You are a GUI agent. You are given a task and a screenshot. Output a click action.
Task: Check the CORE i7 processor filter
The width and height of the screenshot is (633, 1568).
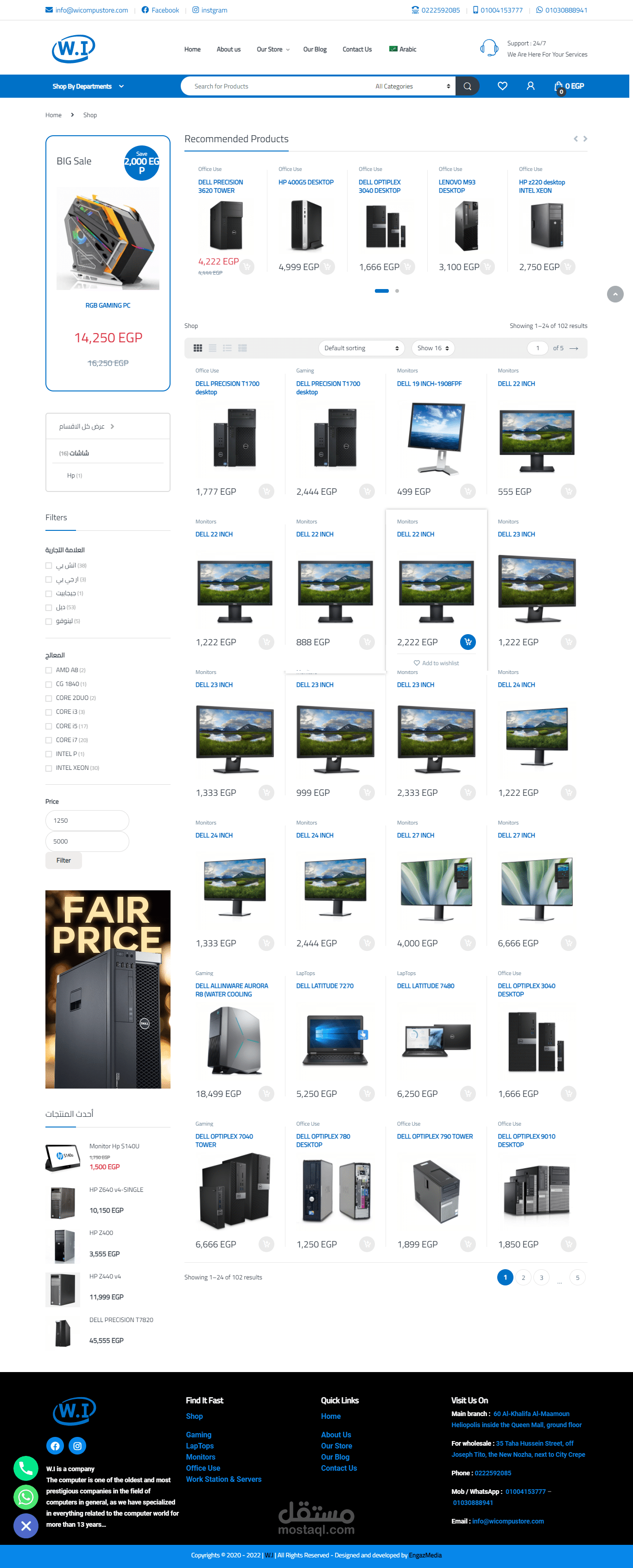(49, 740)
